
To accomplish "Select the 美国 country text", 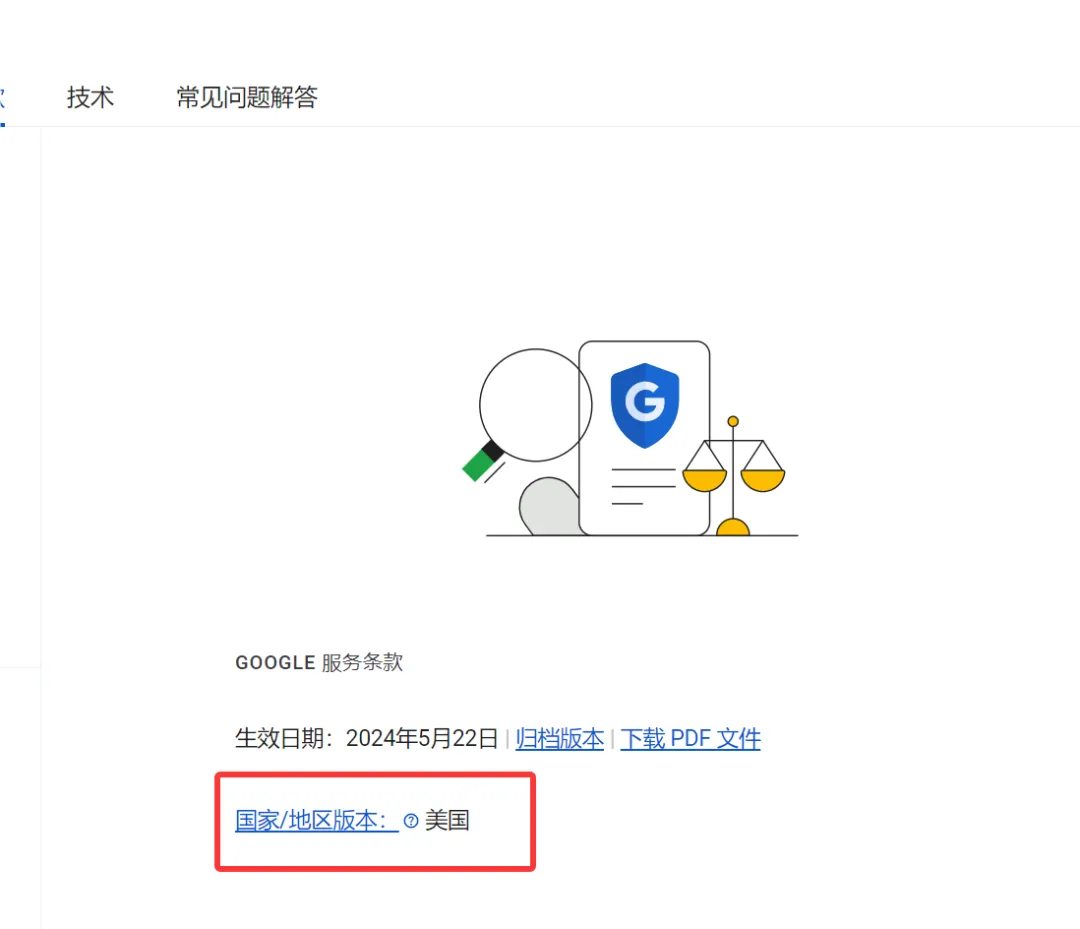I will point(447,820).
